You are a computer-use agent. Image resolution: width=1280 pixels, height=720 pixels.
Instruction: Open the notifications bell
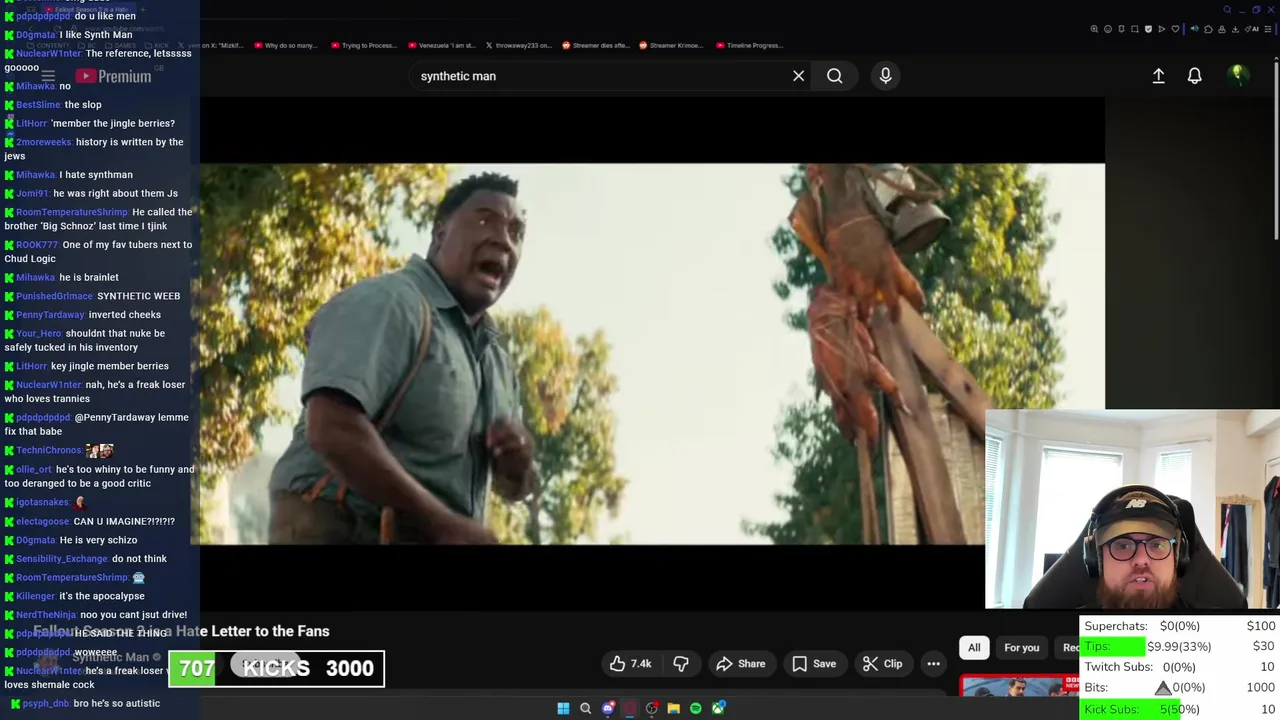pyautogui.click(x=1194, y=76)
